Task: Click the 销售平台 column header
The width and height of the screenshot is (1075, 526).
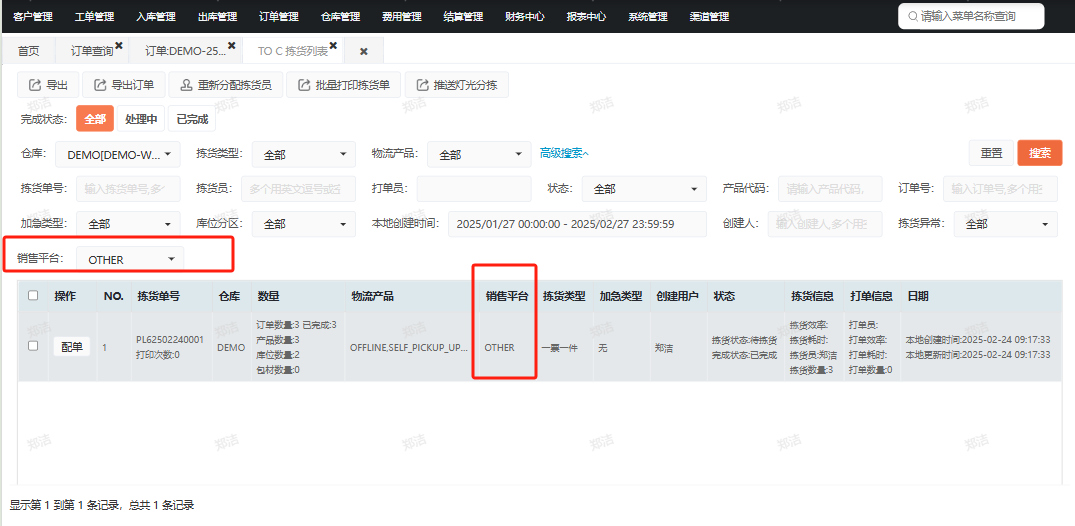Action: [x=507, y=296]
